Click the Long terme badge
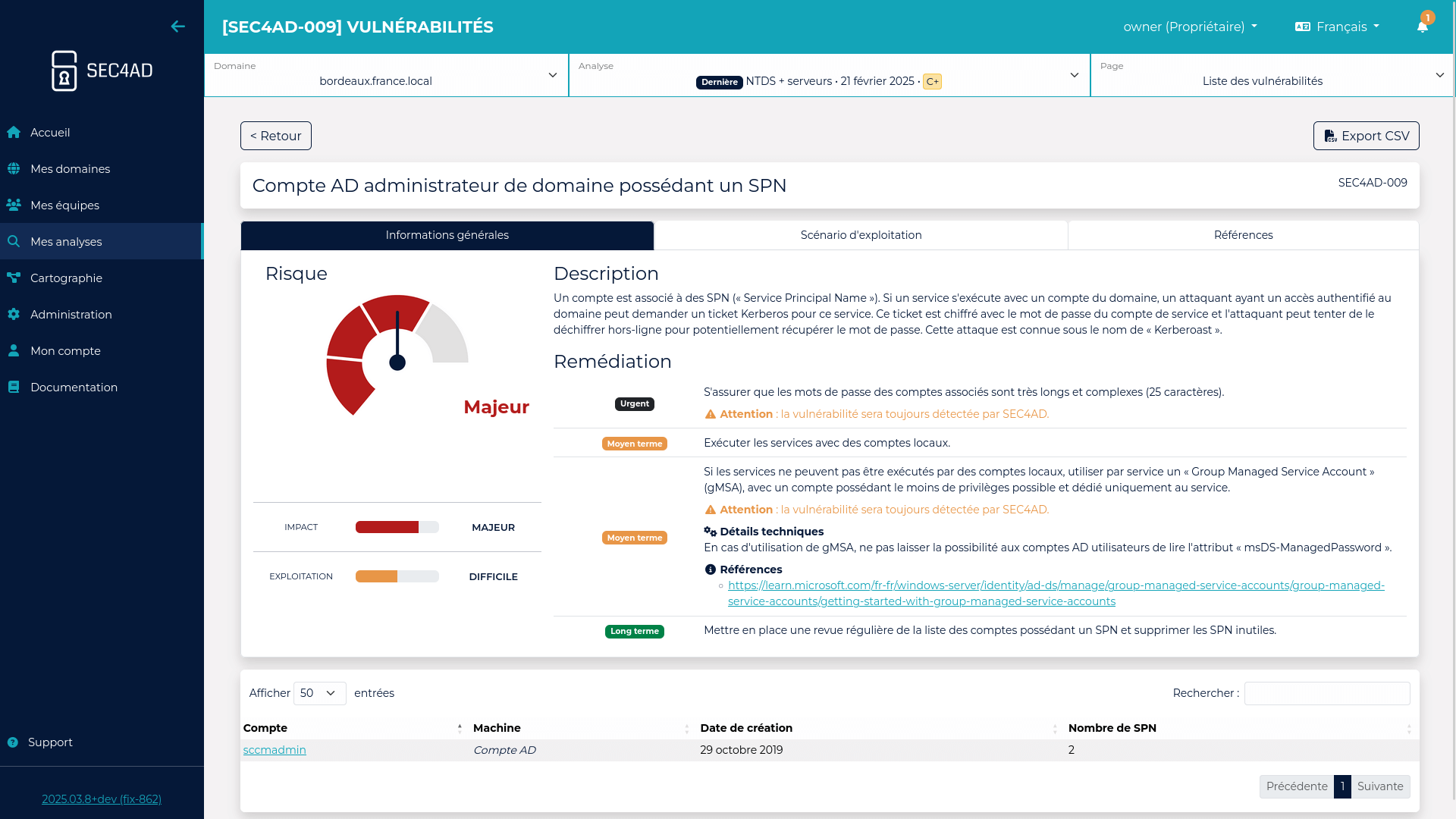 (635, 632)
